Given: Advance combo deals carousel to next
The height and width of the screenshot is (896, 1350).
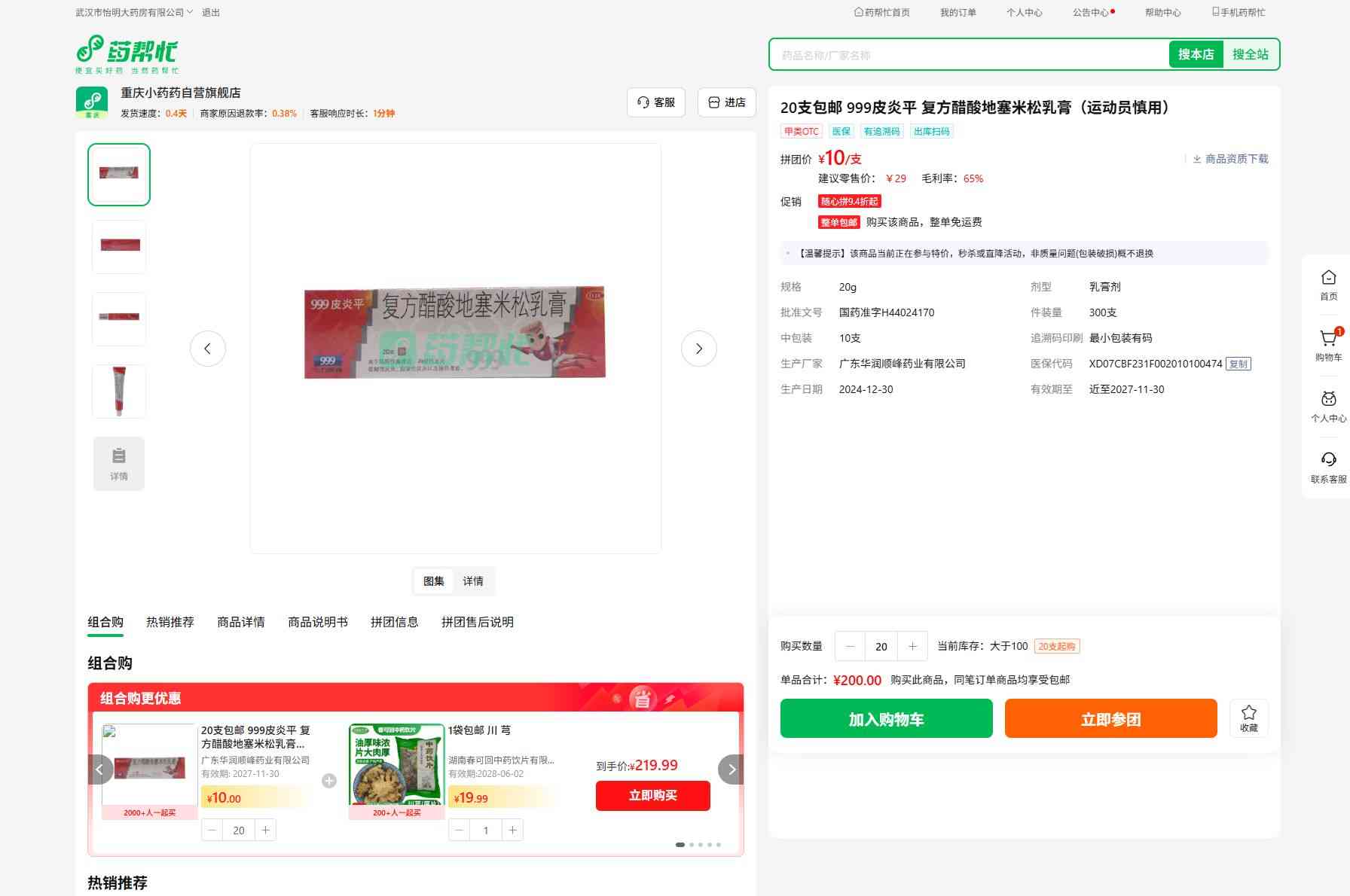Looking at the screenshot, I should [x=731, y=770].
